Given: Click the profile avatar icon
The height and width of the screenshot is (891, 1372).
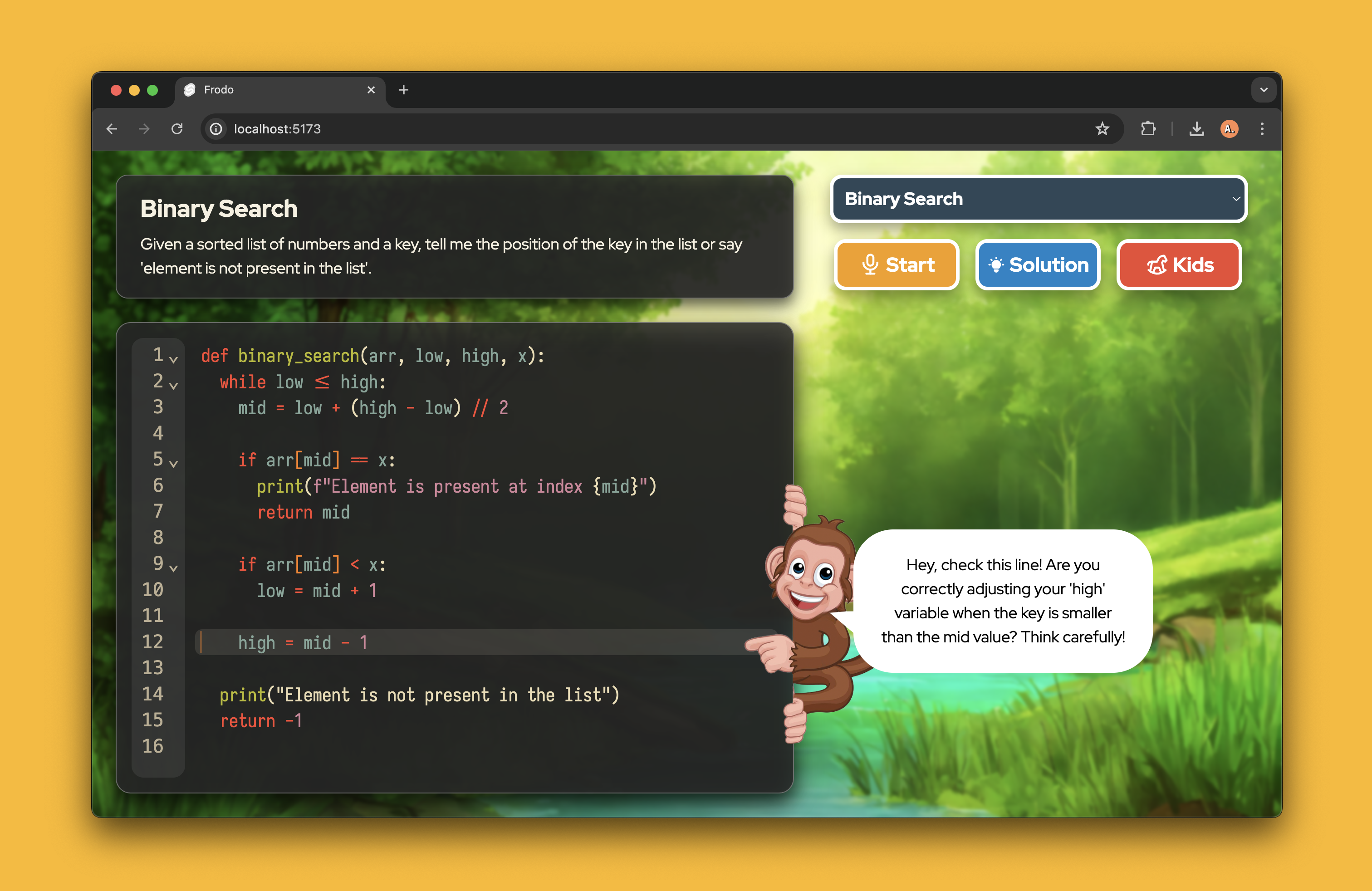Looking at the screenshot, I should tap(1229, 128).
